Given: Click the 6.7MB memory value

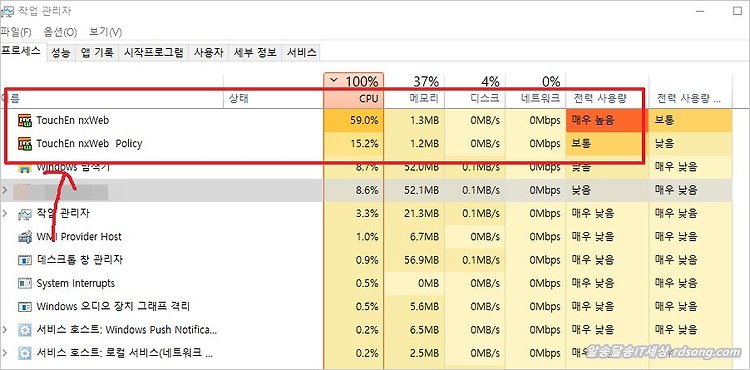Looking at the screenshot, I should tap(423, 237).
